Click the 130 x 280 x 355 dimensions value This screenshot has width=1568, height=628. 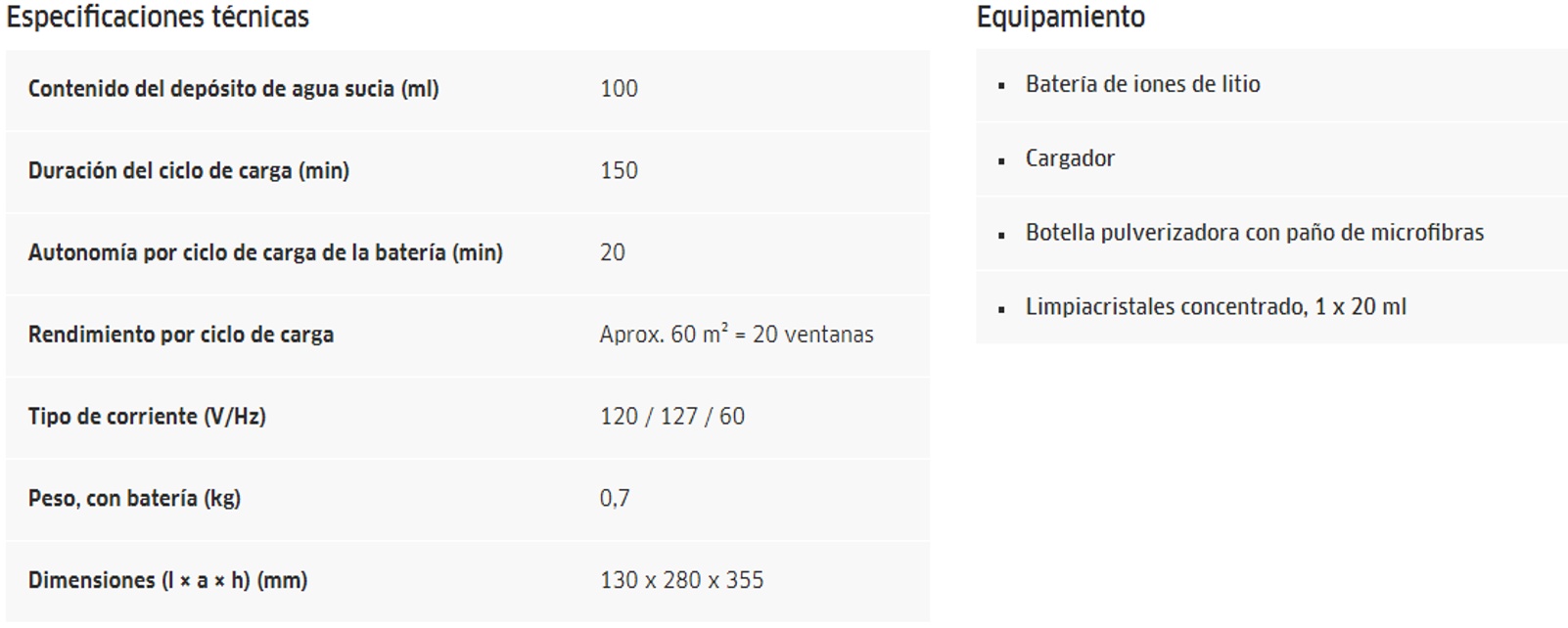tap(682, 581)
